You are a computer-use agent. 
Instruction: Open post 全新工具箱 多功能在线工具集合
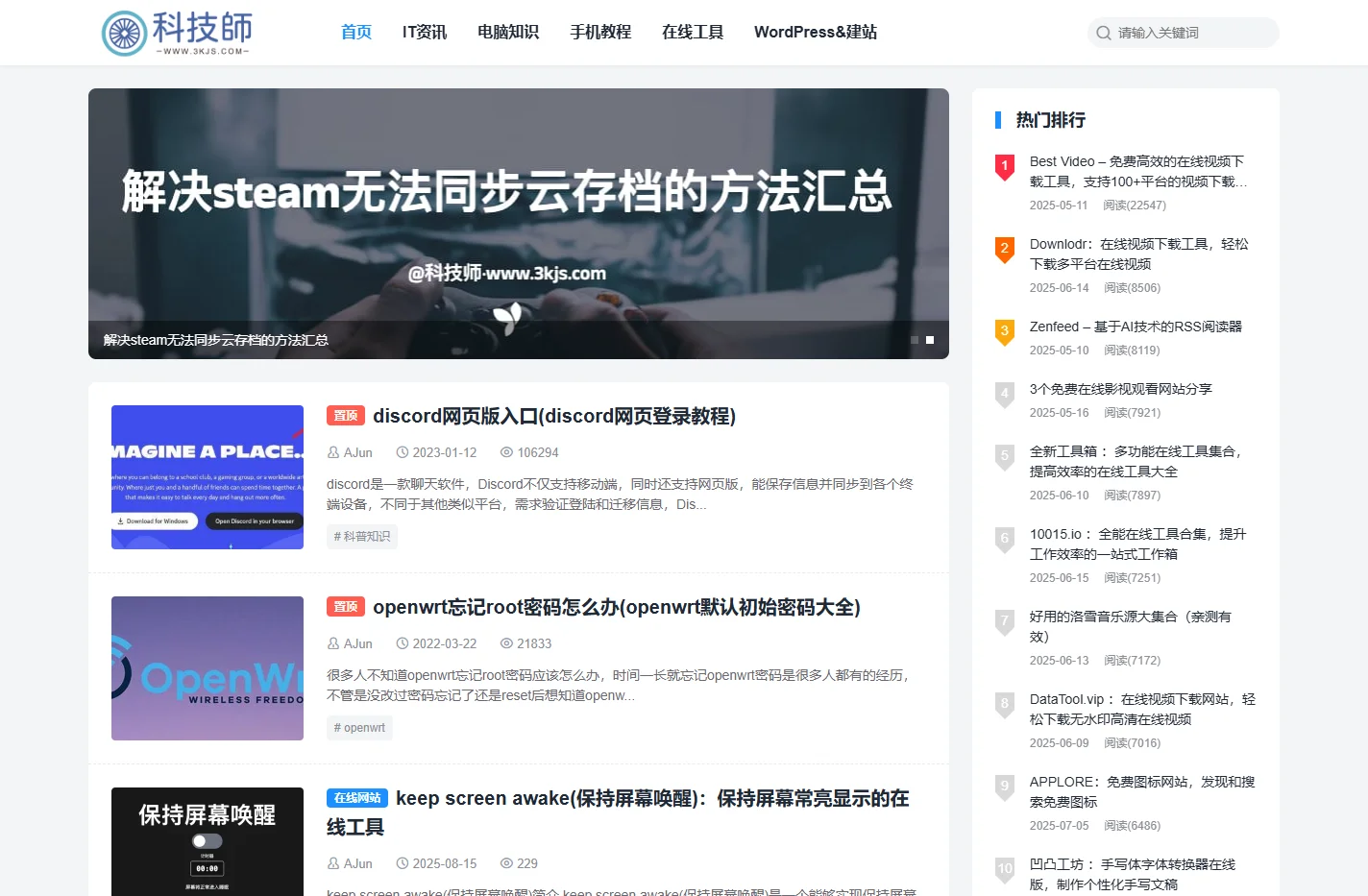[x=1137, y=462]
